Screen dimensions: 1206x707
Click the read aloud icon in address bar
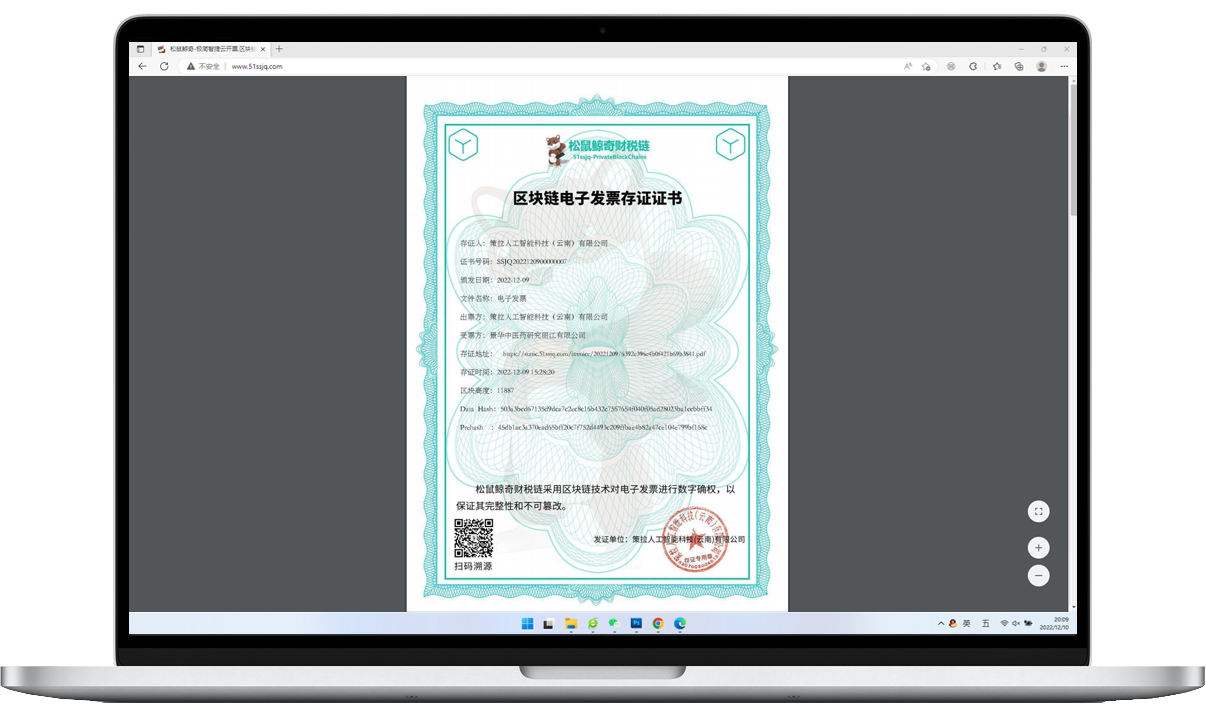tap(908, 66)
